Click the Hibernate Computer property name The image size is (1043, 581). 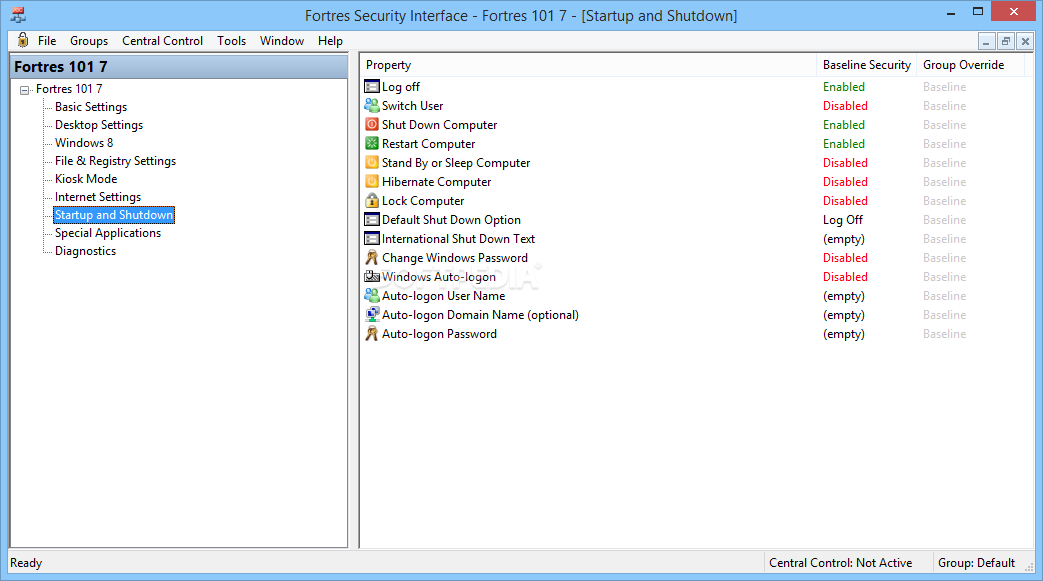436,182
